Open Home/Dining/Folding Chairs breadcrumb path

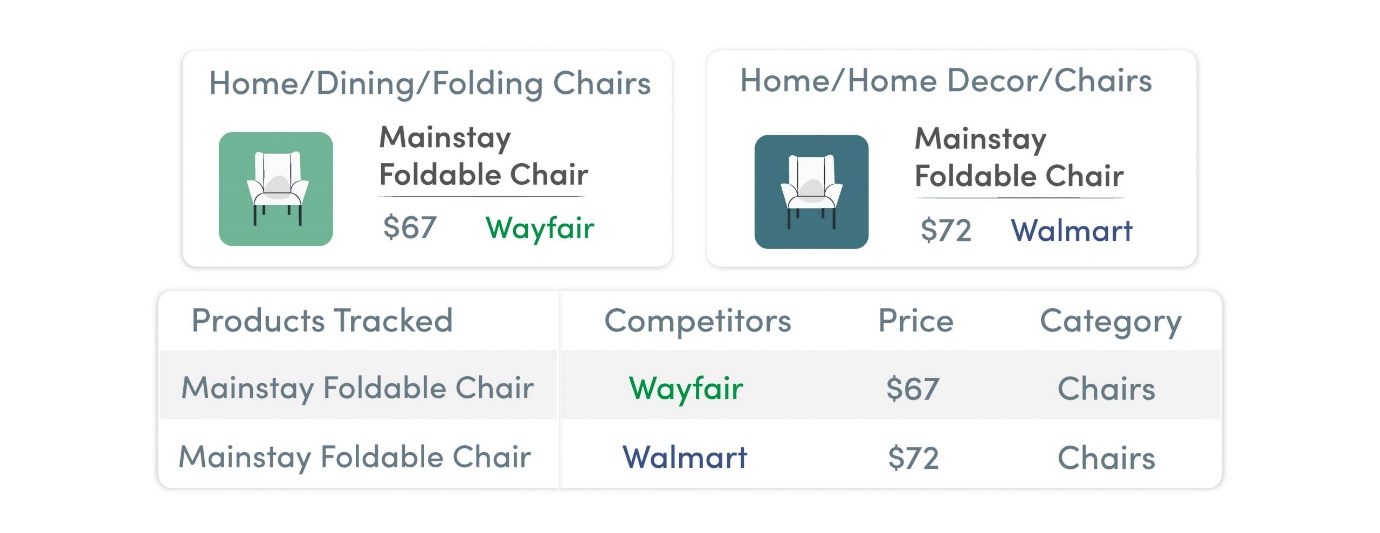(x=430, y=84)
